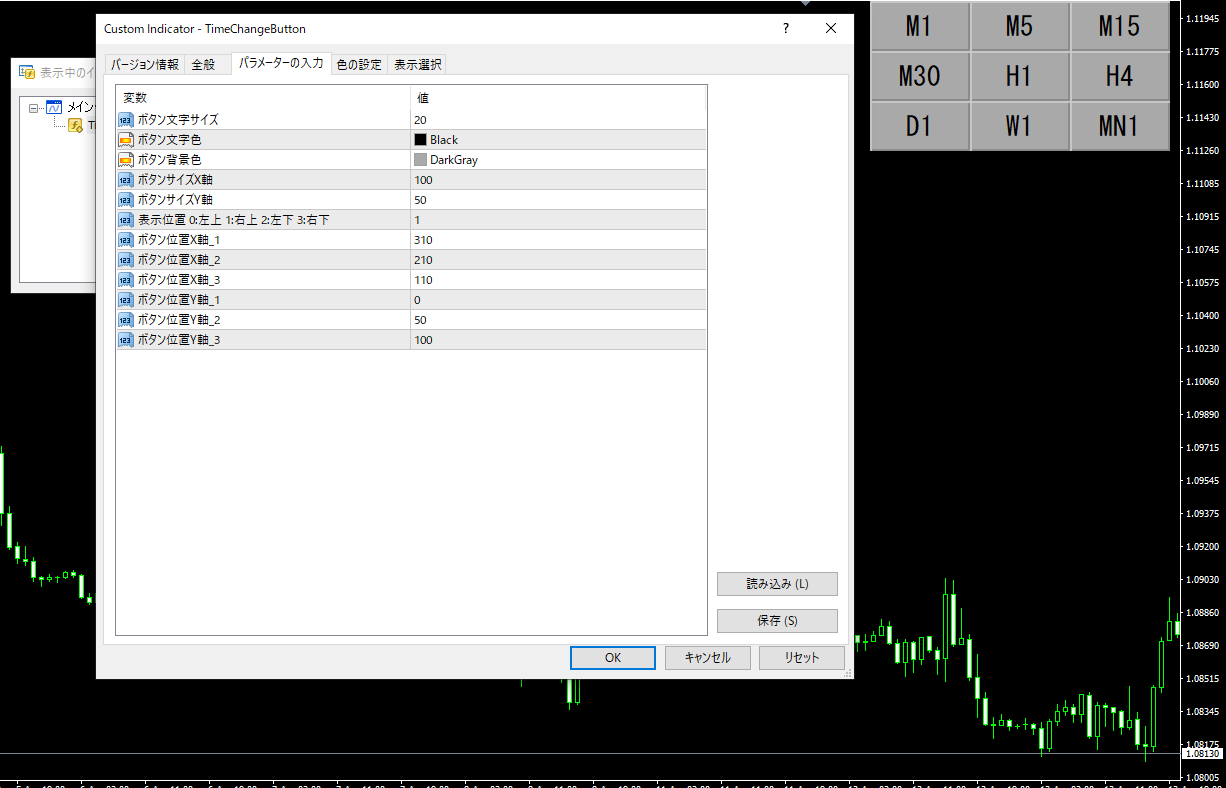This screenshot has height=788, width=1226.
Task: Select the value 210 cell
Action: click(558, 260)
